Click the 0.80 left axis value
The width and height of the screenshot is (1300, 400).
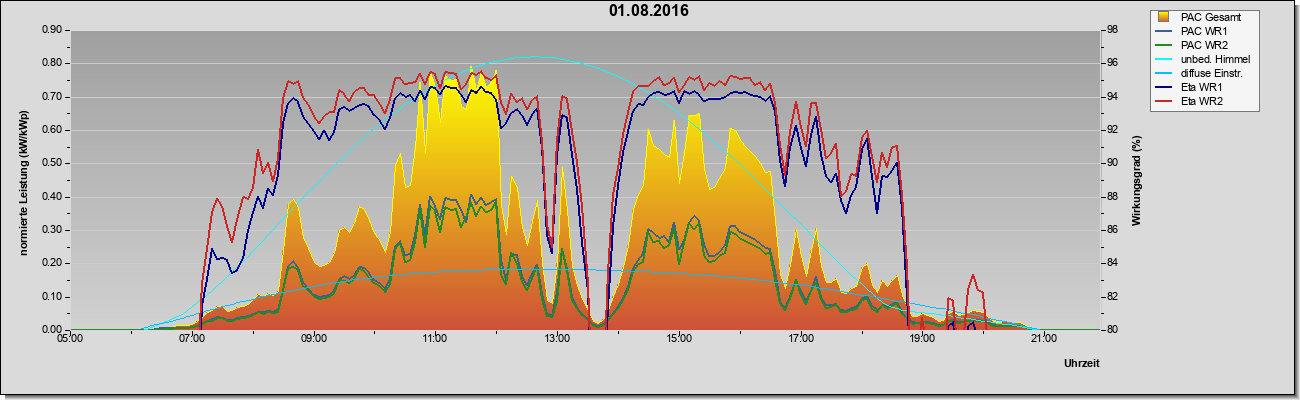[52, 63]
